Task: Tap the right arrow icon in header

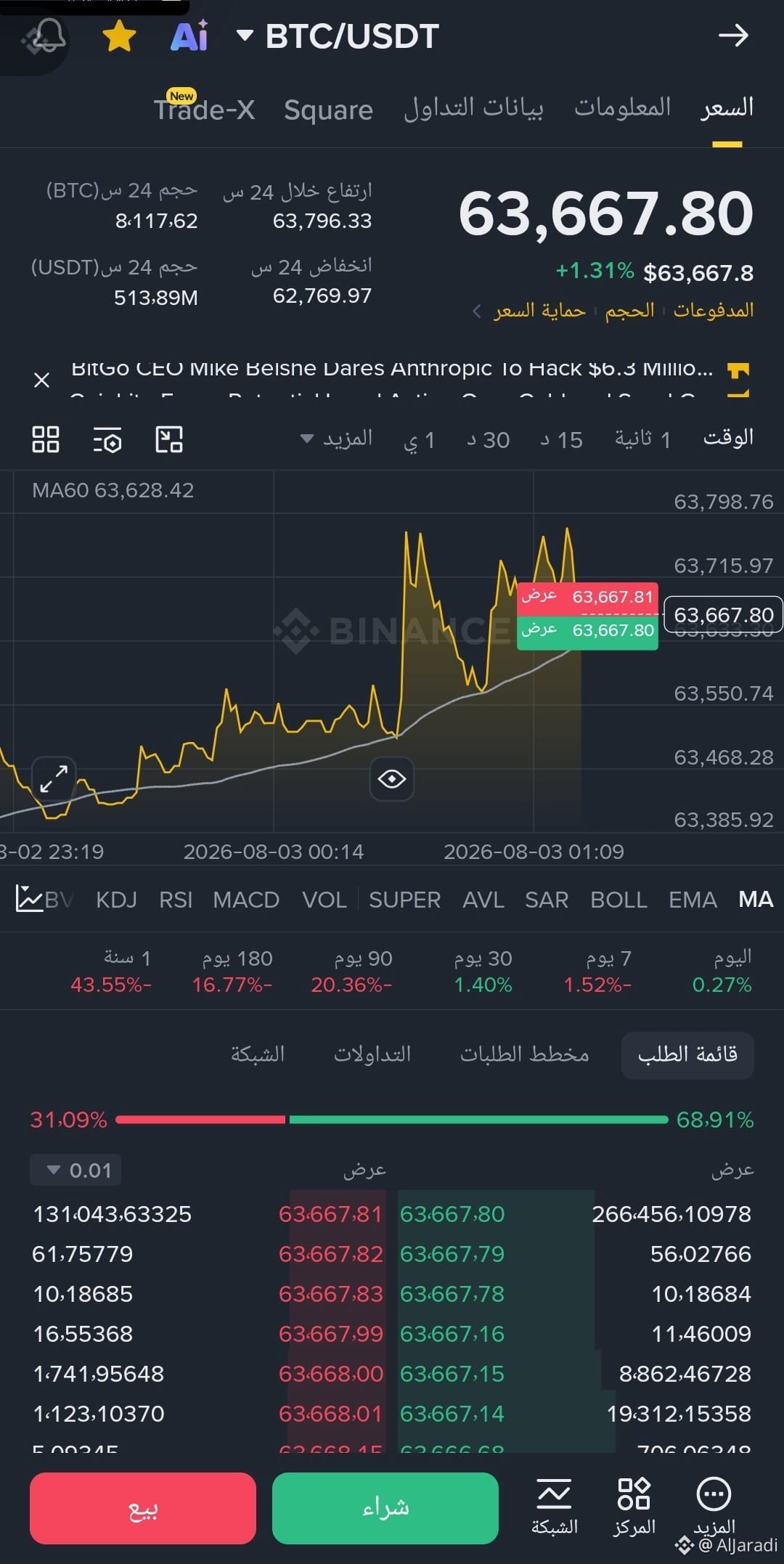Action: pyautogui.click(x=733, y=35)
